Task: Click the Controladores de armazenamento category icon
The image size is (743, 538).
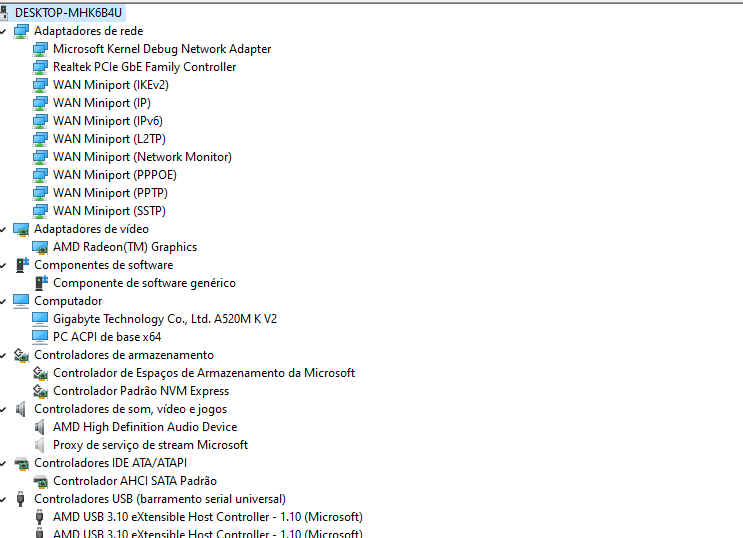Action: pos(21,355)
